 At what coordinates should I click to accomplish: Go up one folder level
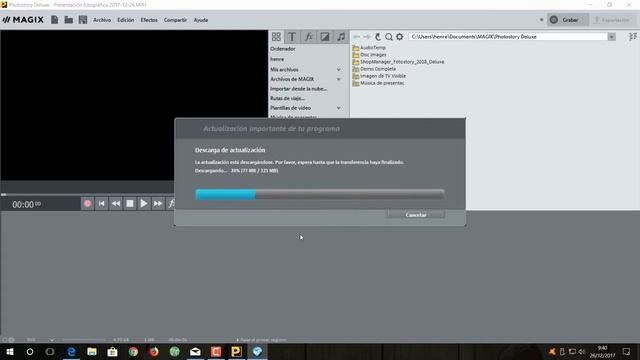[378, 37]
